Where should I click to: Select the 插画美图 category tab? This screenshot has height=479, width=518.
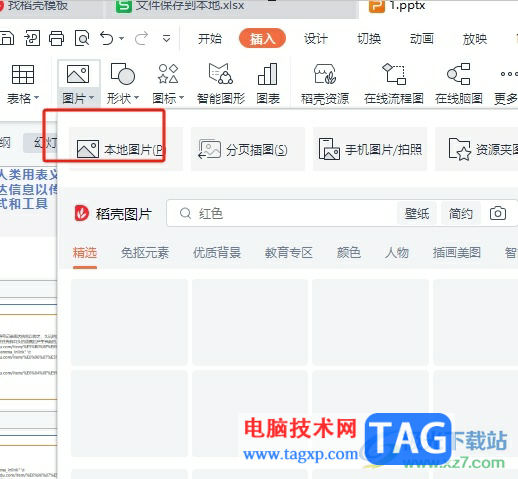tap(457, 253)
